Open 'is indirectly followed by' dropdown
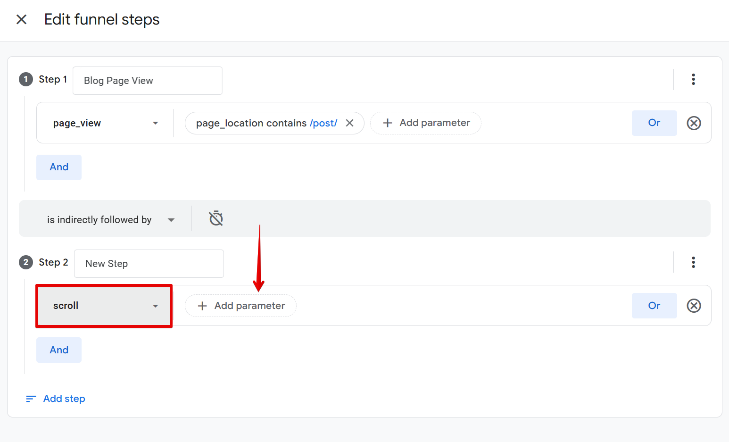The width and height of the screenshot is (729, 442). pyautogui.click(x=110, y=219)
